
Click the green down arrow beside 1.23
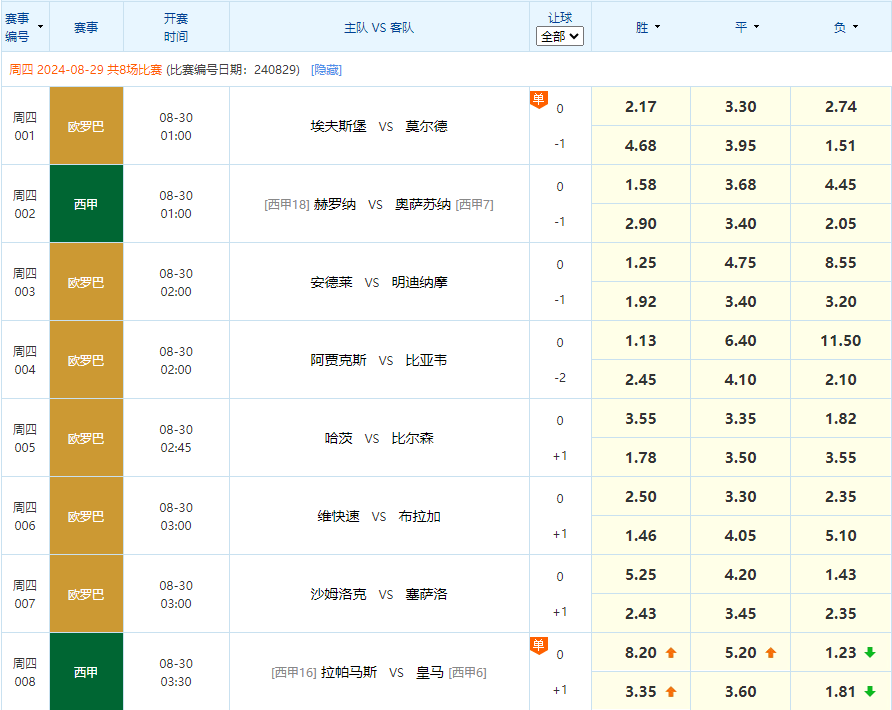870,653
